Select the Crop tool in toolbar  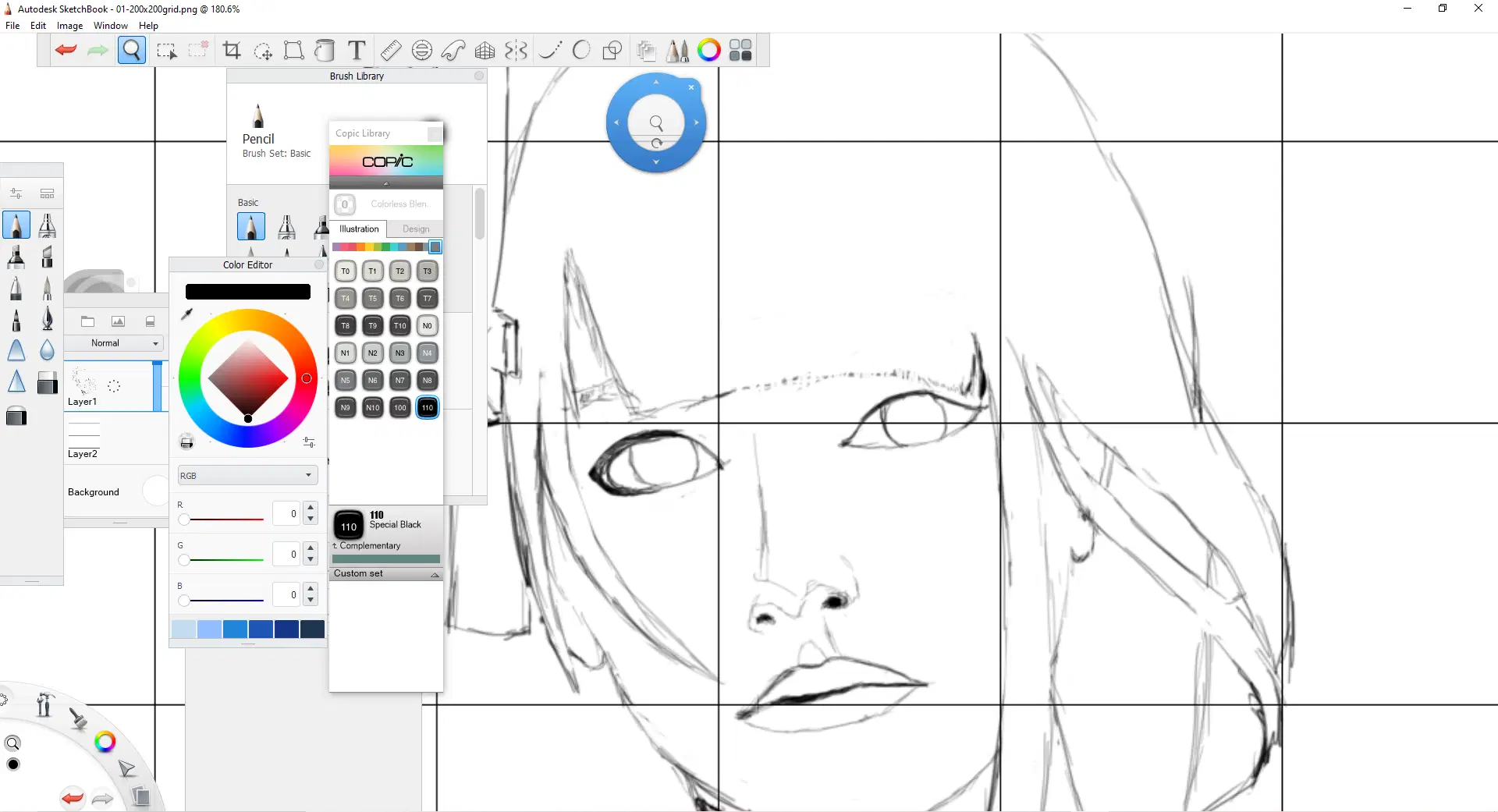(232, 51)
